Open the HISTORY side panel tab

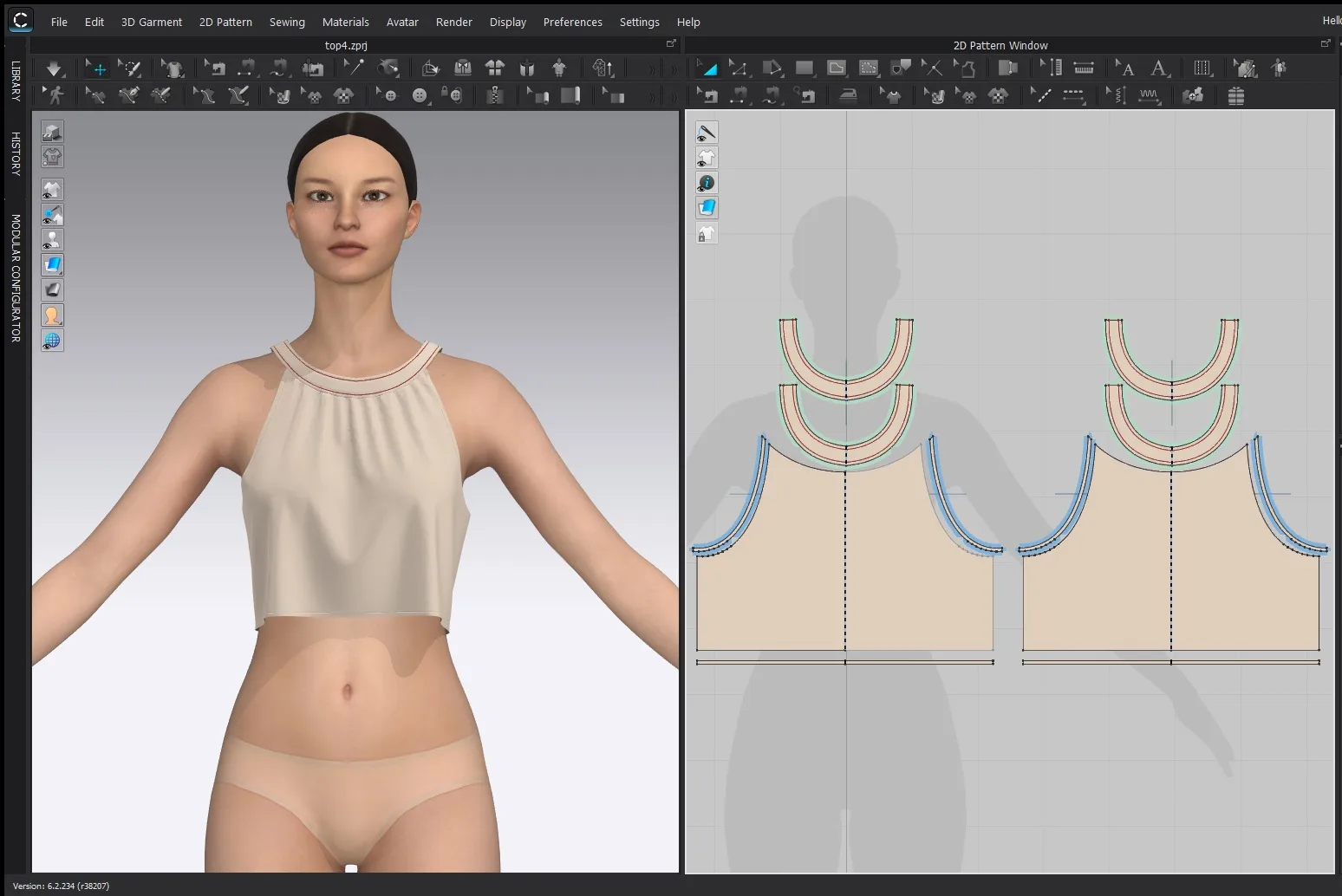16,153
